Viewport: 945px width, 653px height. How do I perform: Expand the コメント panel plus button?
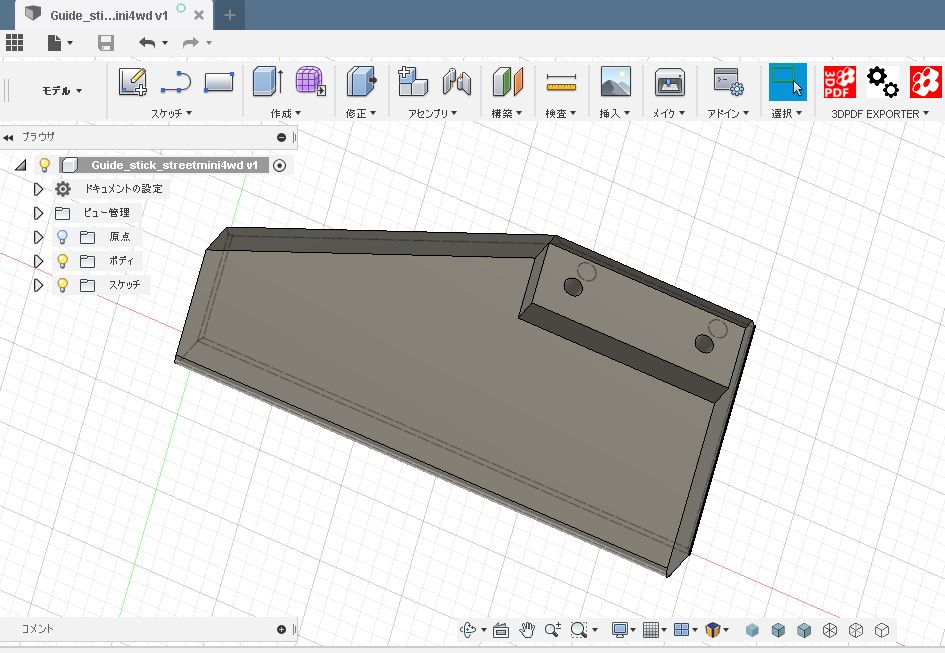(x=281, y=629)
